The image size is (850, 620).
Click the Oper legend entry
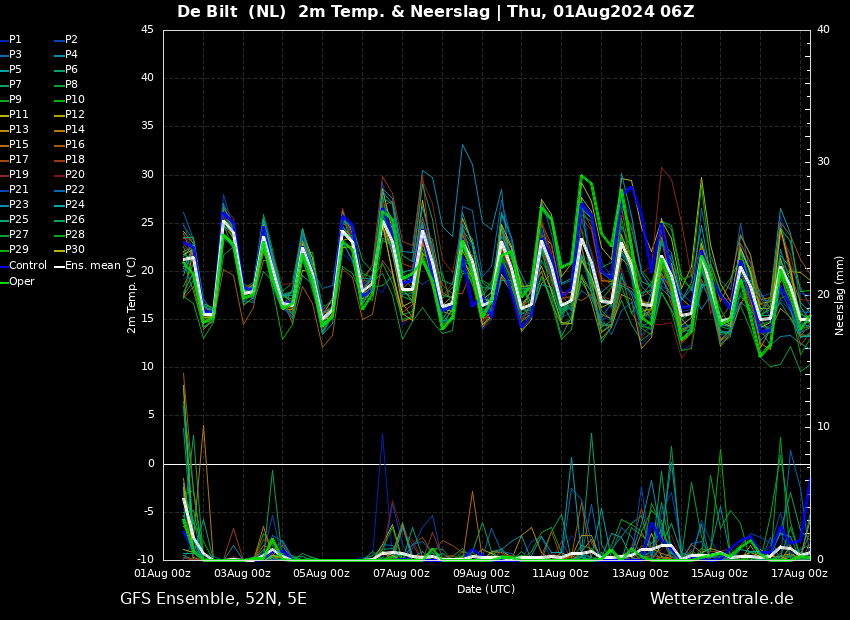pos(21,282)
